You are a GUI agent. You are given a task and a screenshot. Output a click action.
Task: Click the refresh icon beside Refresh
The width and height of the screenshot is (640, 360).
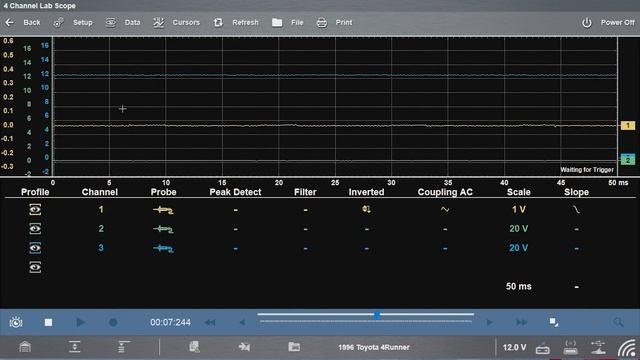point(218,22)
